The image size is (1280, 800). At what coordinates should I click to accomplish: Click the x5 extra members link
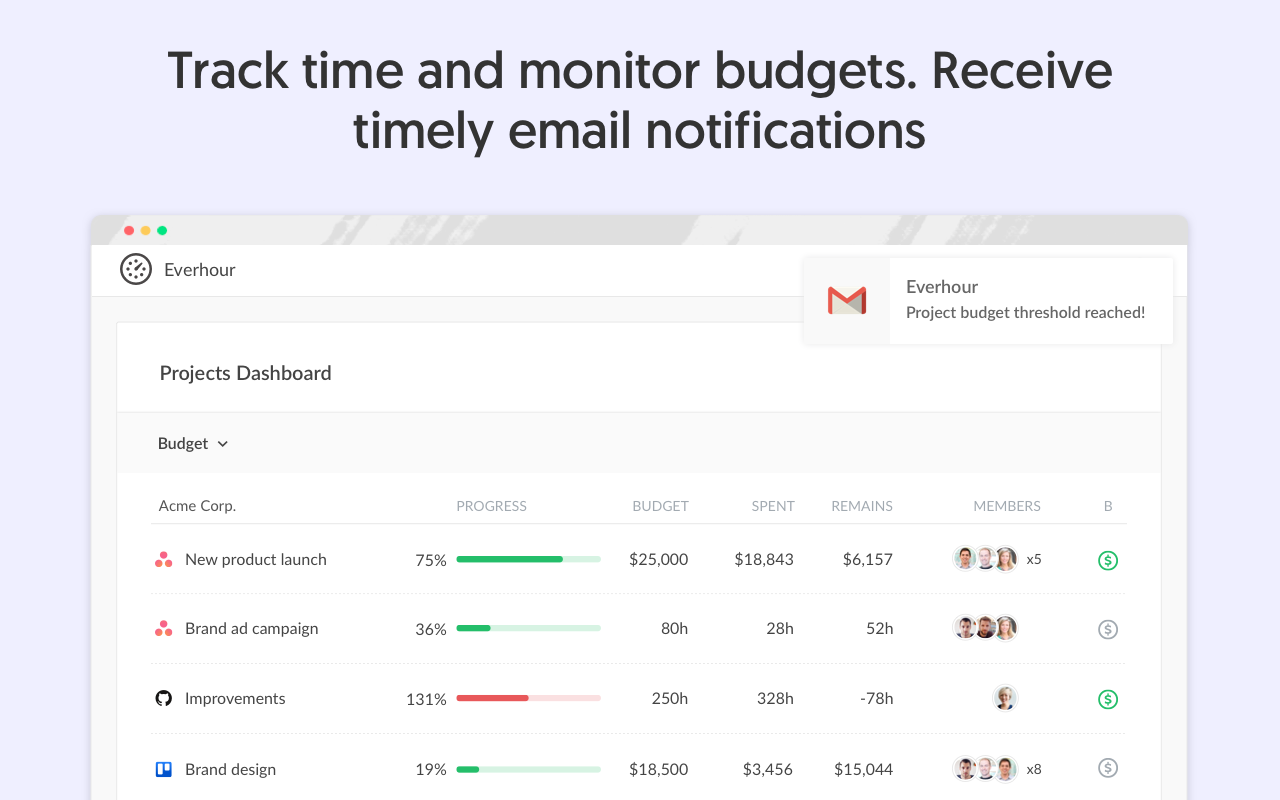point(1033,559)
